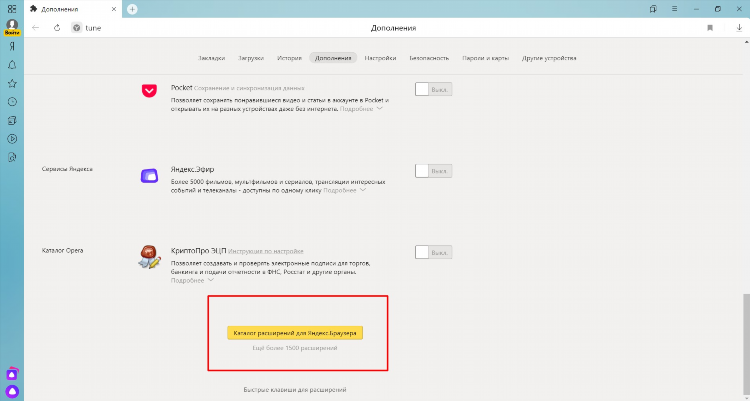The image size is (750, 401).
Task: Click the Ещё более 1500 расширений text
Action: tap(295, 348)
